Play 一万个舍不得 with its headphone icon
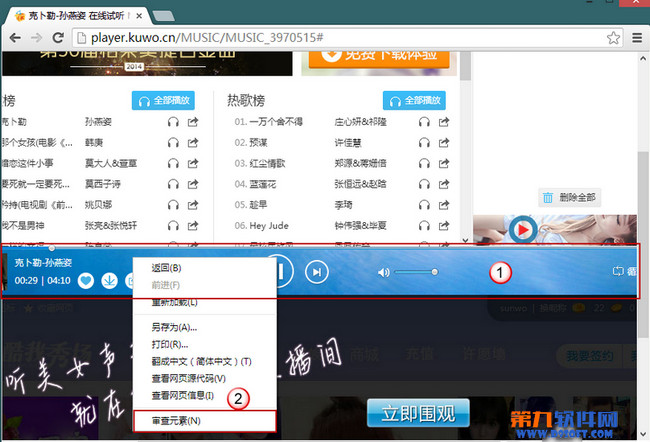Image resolution: width=650 pixels, height=442 pixels. (x=424, y=122)
